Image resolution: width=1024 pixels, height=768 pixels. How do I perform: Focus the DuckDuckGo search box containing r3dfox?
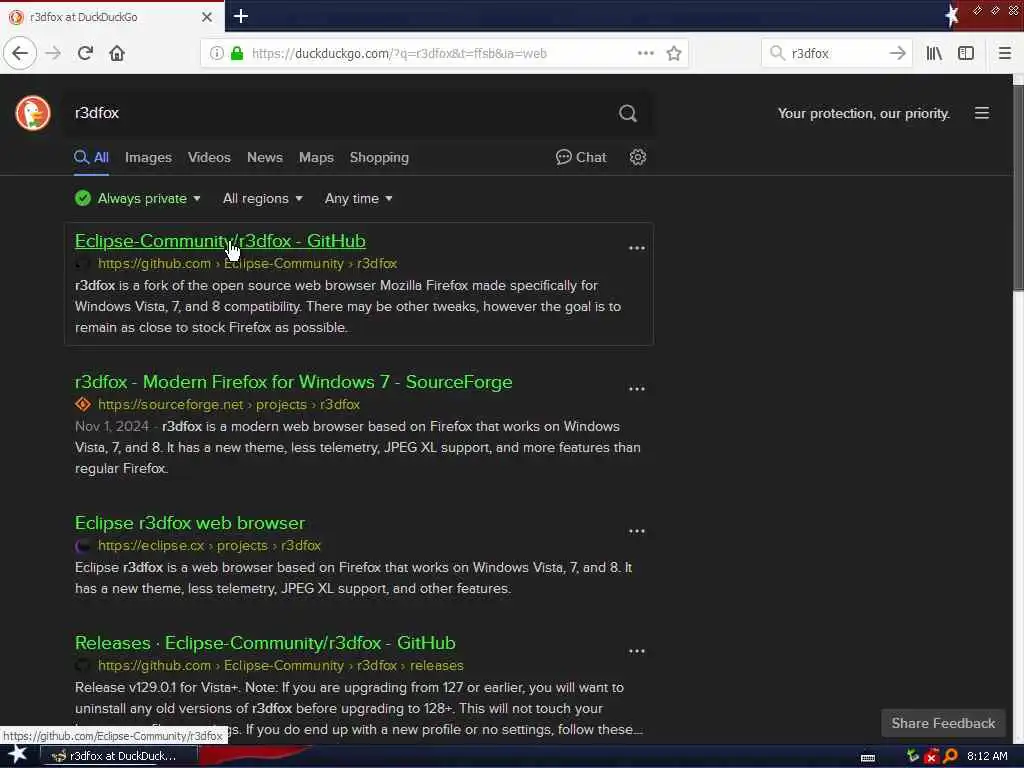340,113
